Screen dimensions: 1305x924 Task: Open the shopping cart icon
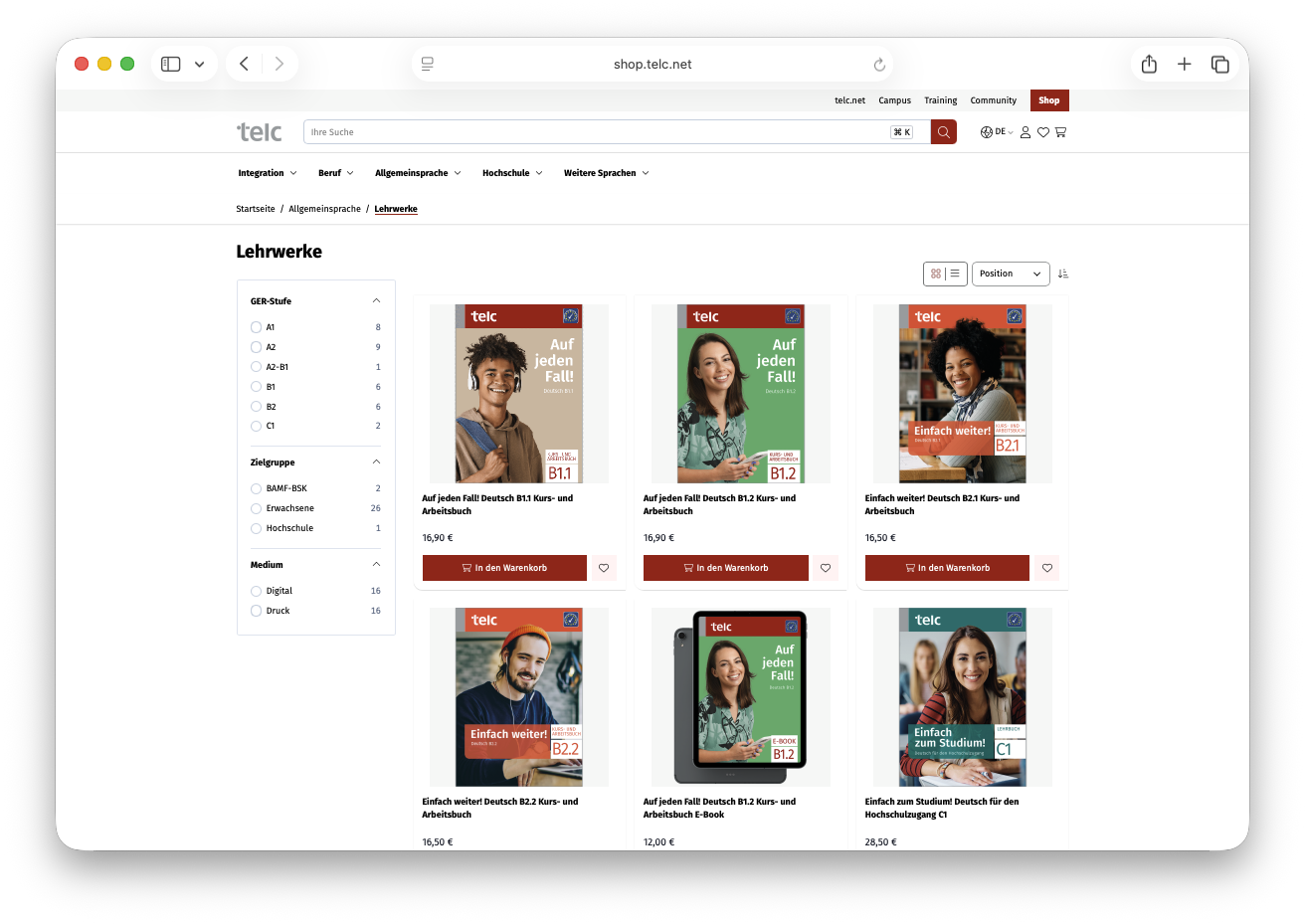pos(1060,132)
